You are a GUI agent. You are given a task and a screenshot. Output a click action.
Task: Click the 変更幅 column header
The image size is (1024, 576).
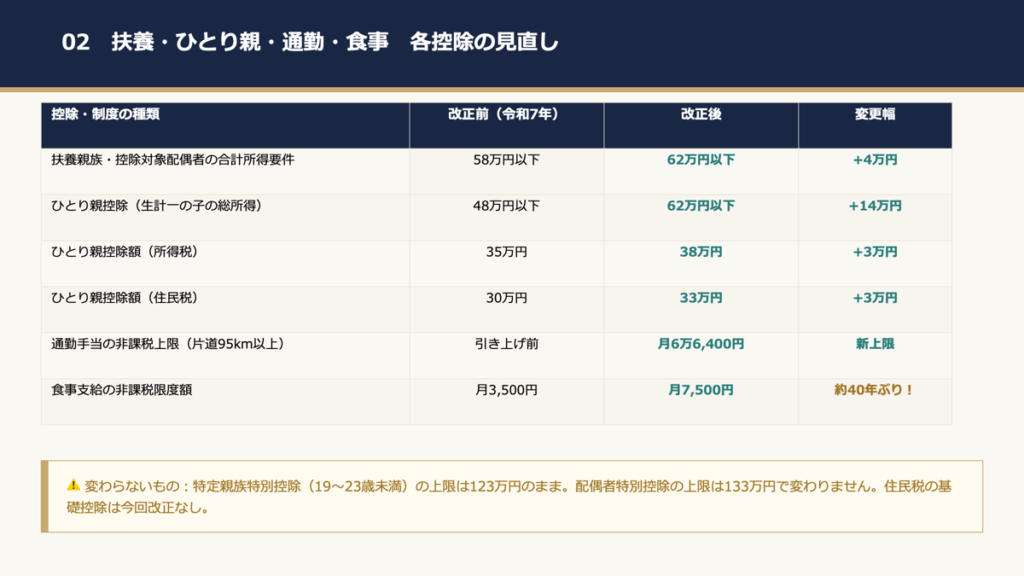(x=874, y=114)
